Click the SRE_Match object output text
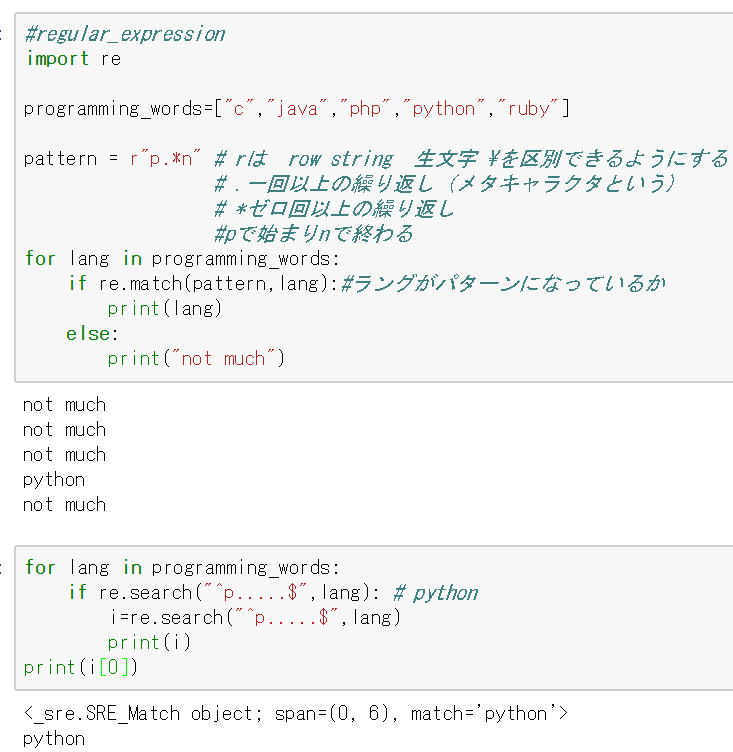The image size is (733, 752). point(296,714)
